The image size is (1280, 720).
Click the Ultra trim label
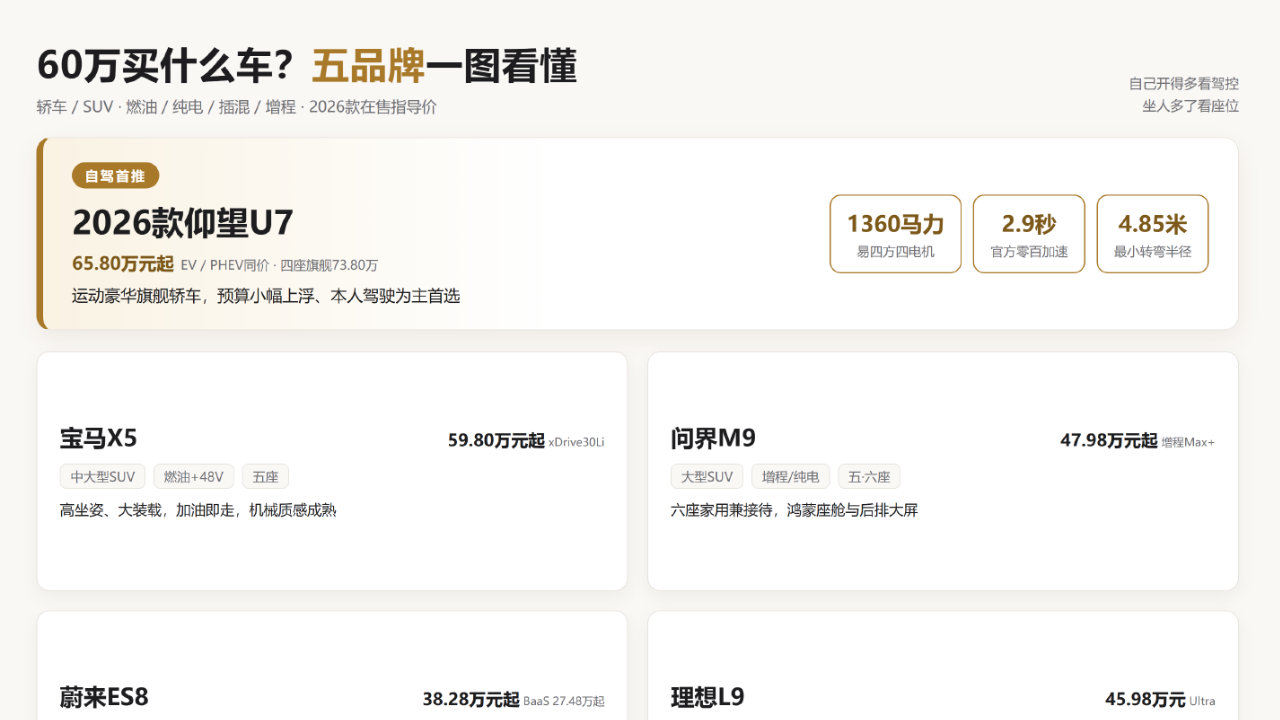click(x=1202, y=701)
